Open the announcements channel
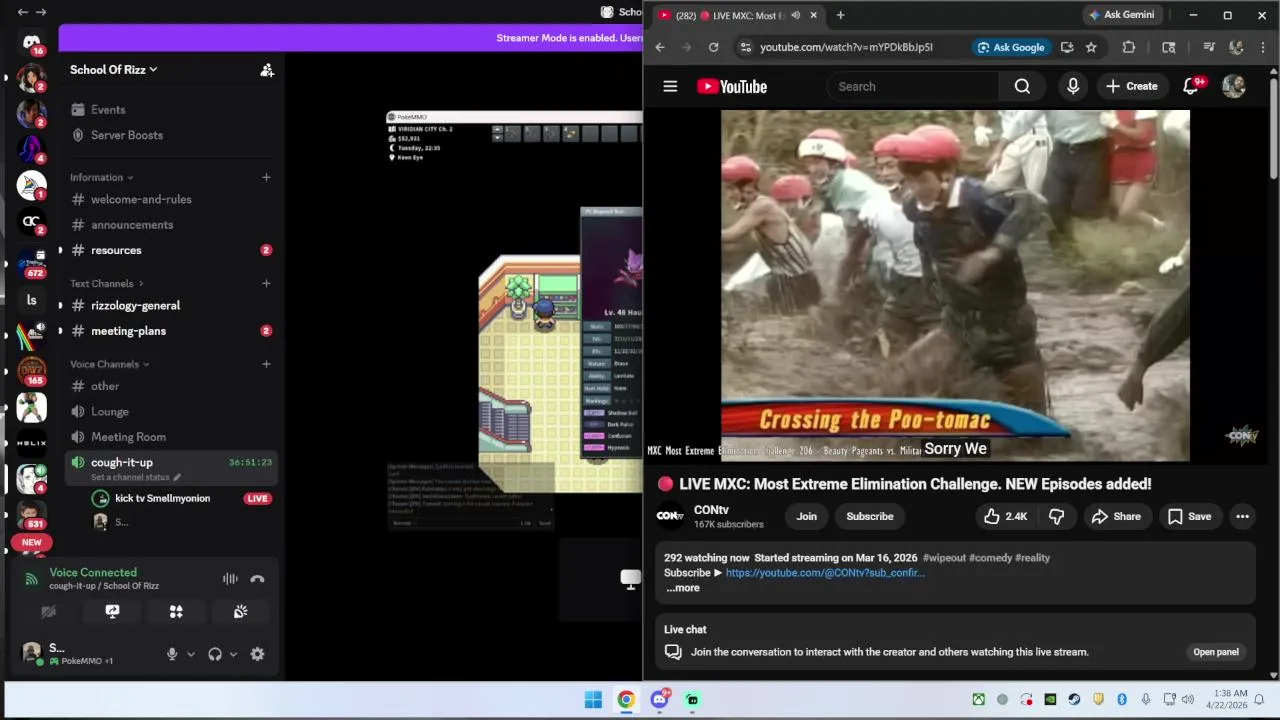This screenshot has width=1280, height=720. coord(132,225)
